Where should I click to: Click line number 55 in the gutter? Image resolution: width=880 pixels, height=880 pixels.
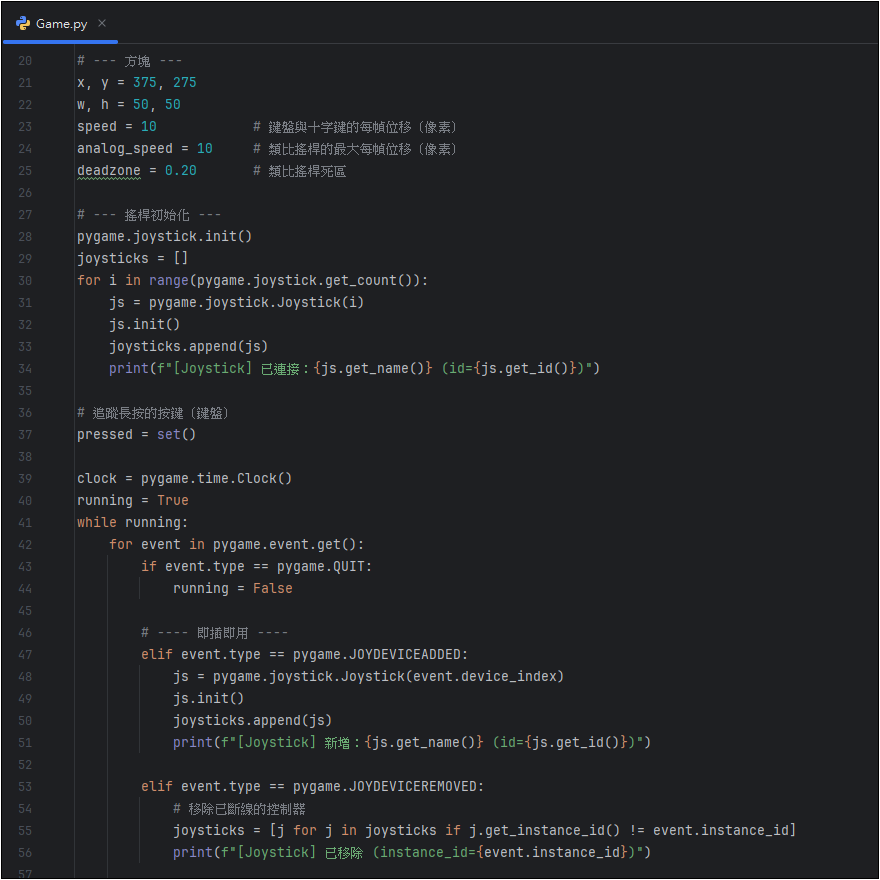(25, 830)
